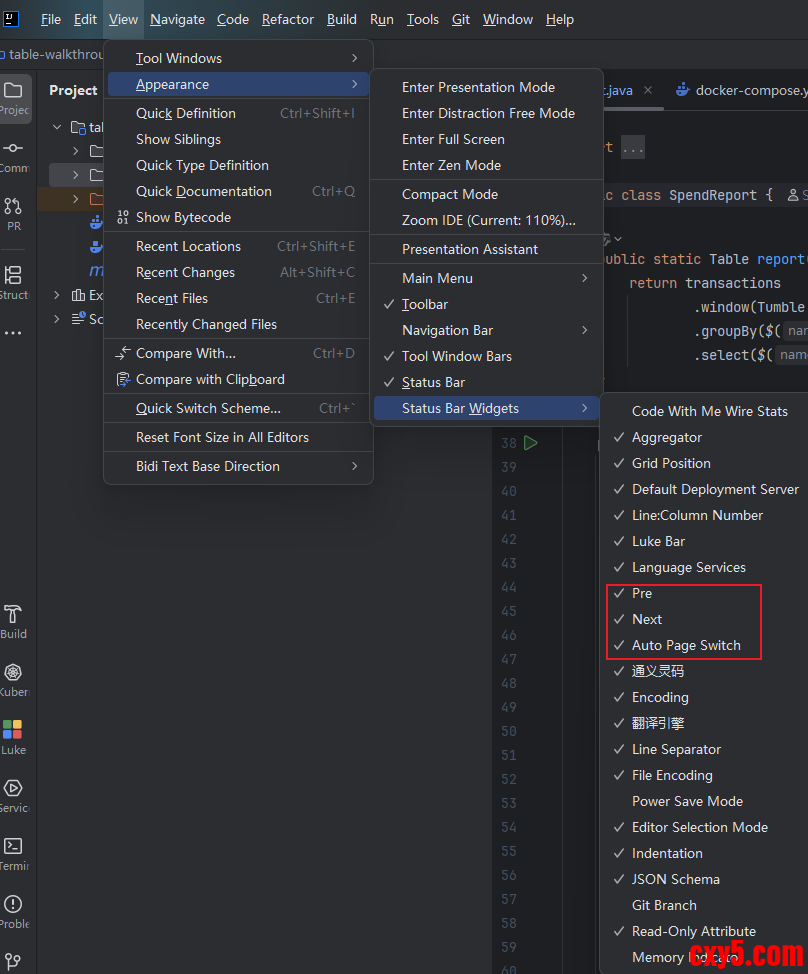Open the Services tool window

coord(14,795)
